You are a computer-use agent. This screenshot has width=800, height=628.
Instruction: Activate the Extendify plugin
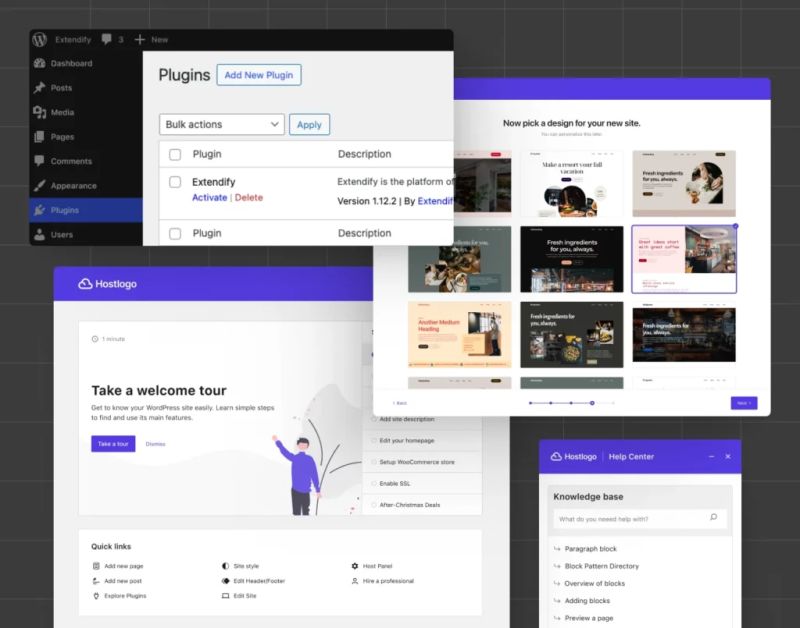click(209, 197)
